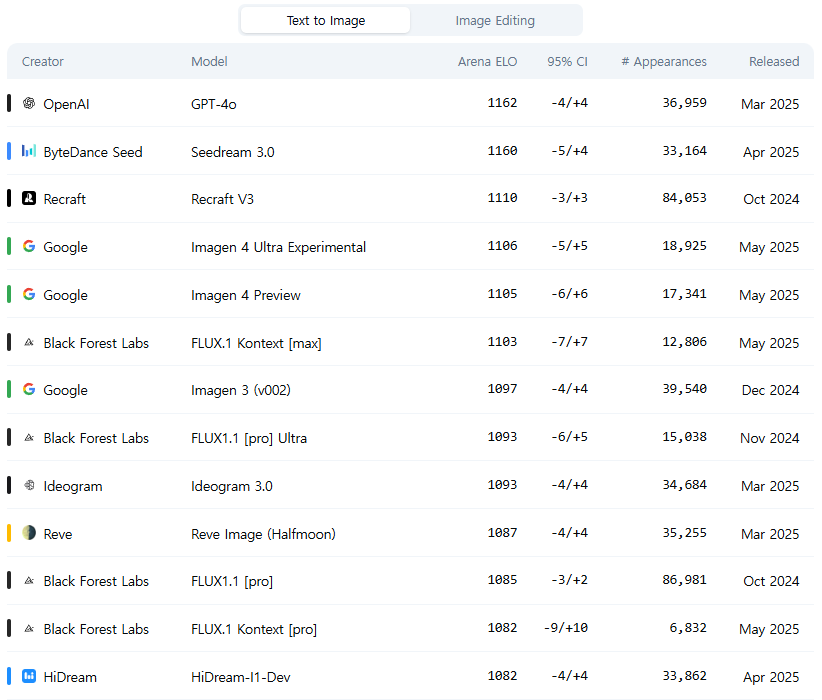
Task: Click the appearances count 36,959
Action: (x=684, y=103)
